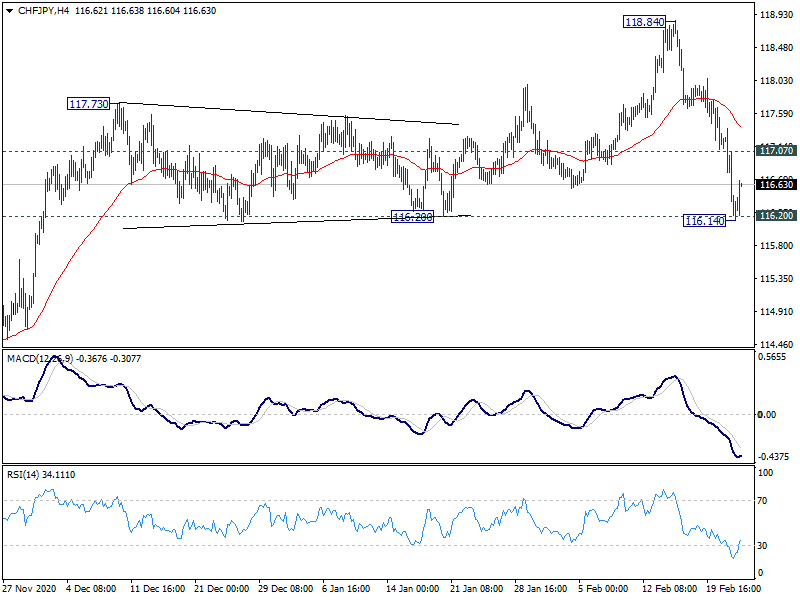Viewport: 800px width, 600px height.
Task: Click the 118.030 price axis value
Action: tap(777, 81)
